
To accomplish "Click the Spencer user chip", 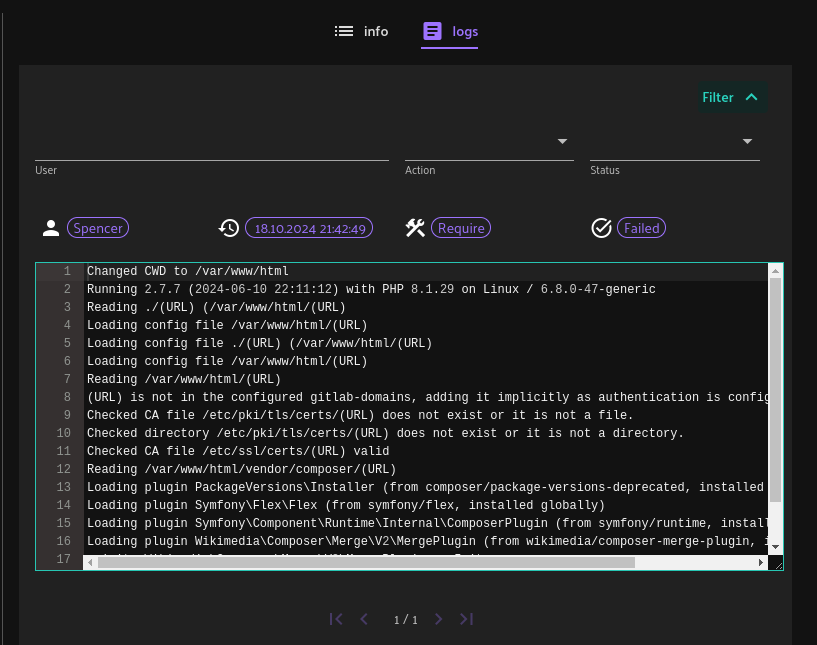I will point(98,228).
